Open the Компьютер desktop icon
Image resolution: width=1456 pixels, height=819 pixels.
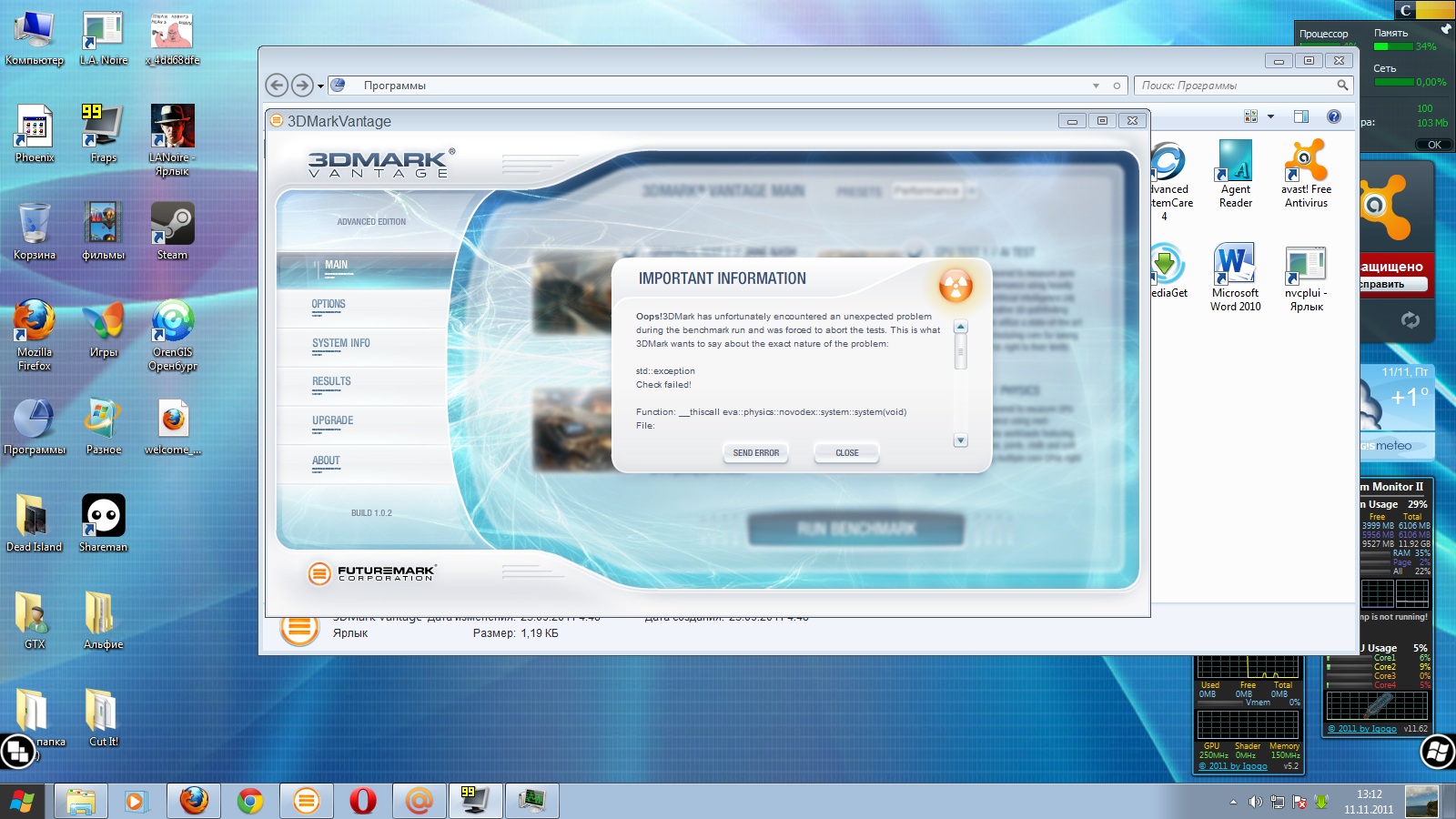pyautogui.click(x=35, y=38)
